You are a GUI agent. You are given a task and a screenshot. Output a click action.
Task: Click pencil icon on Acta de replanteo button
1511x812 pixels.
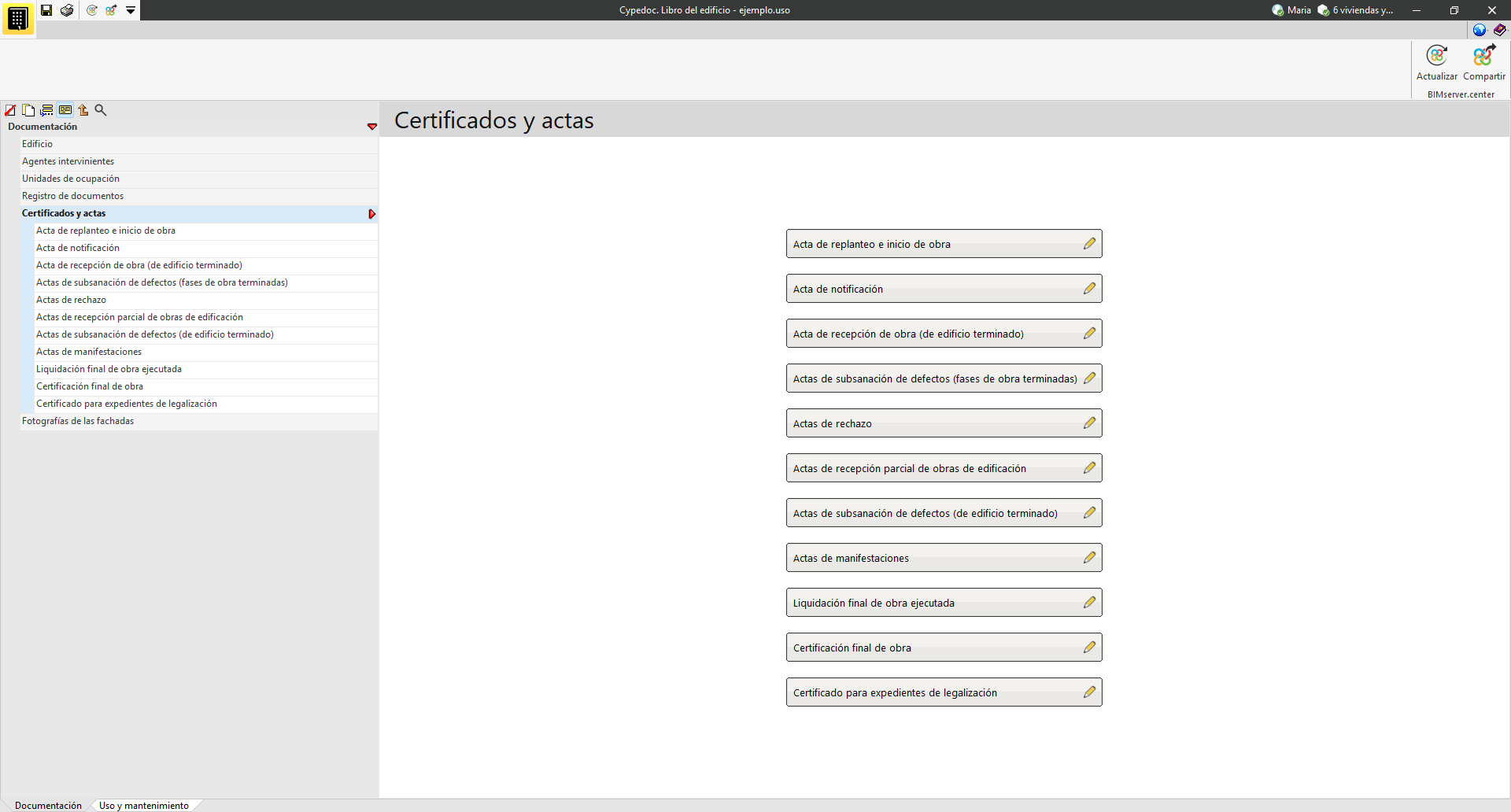[1089, 244]
